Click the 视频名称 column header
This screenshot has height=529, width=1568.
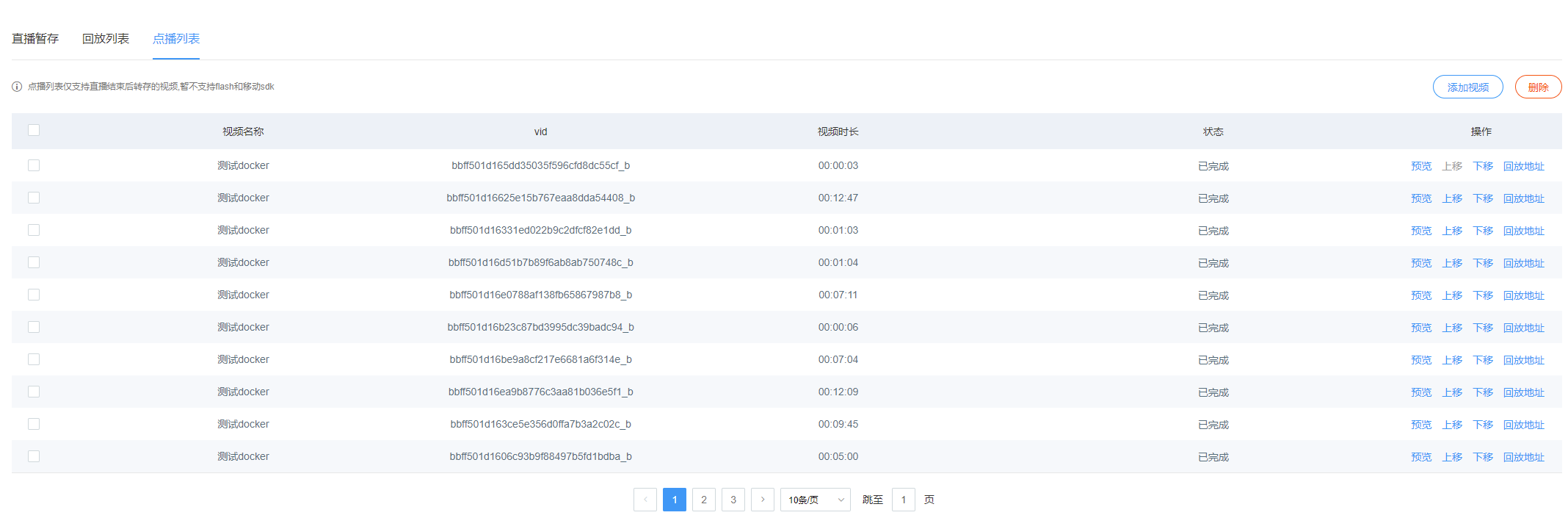point(243,132)
